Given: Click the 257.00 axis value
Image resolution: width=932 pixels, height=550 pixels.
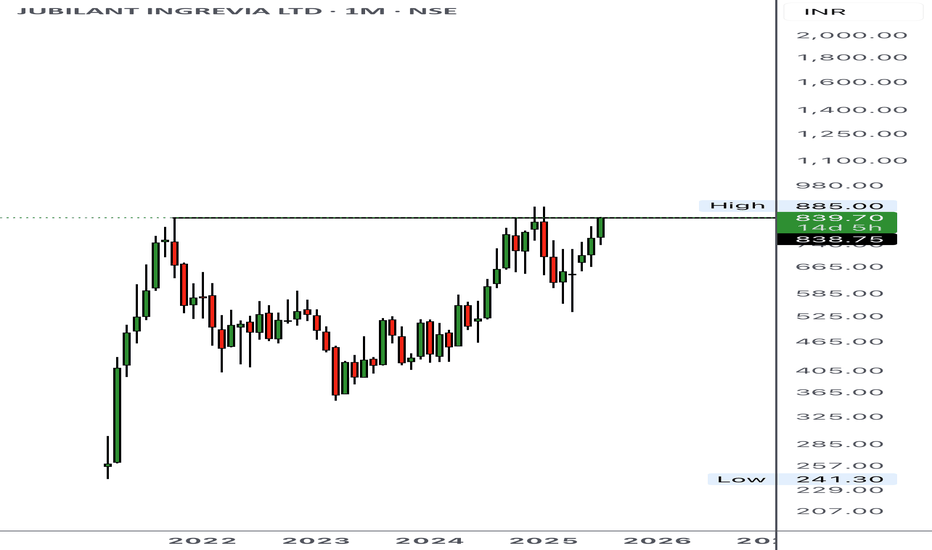Looking at the screenshot, I should [839, 466].
